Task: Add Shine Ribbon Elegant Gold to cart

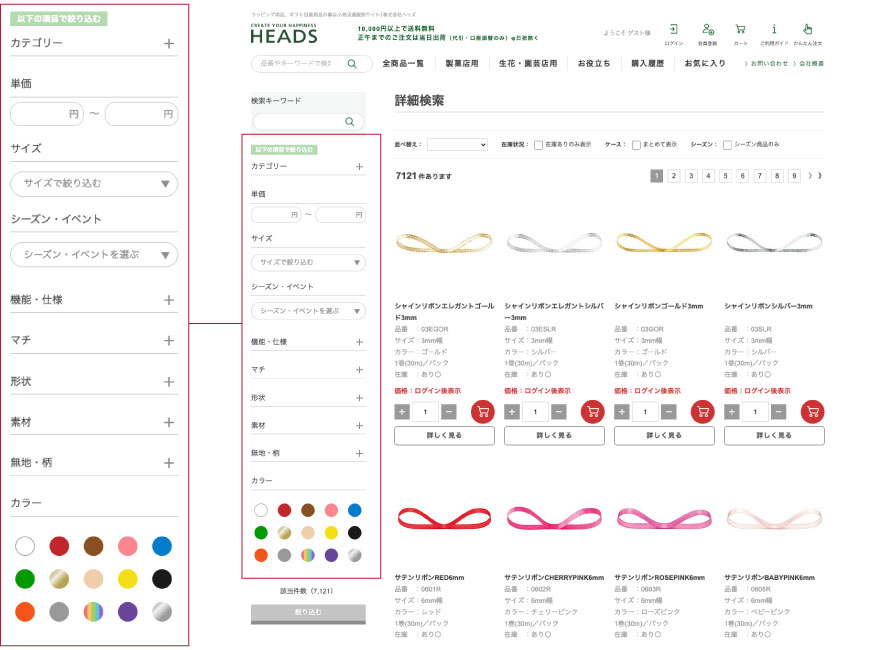Action: point(482,411)
